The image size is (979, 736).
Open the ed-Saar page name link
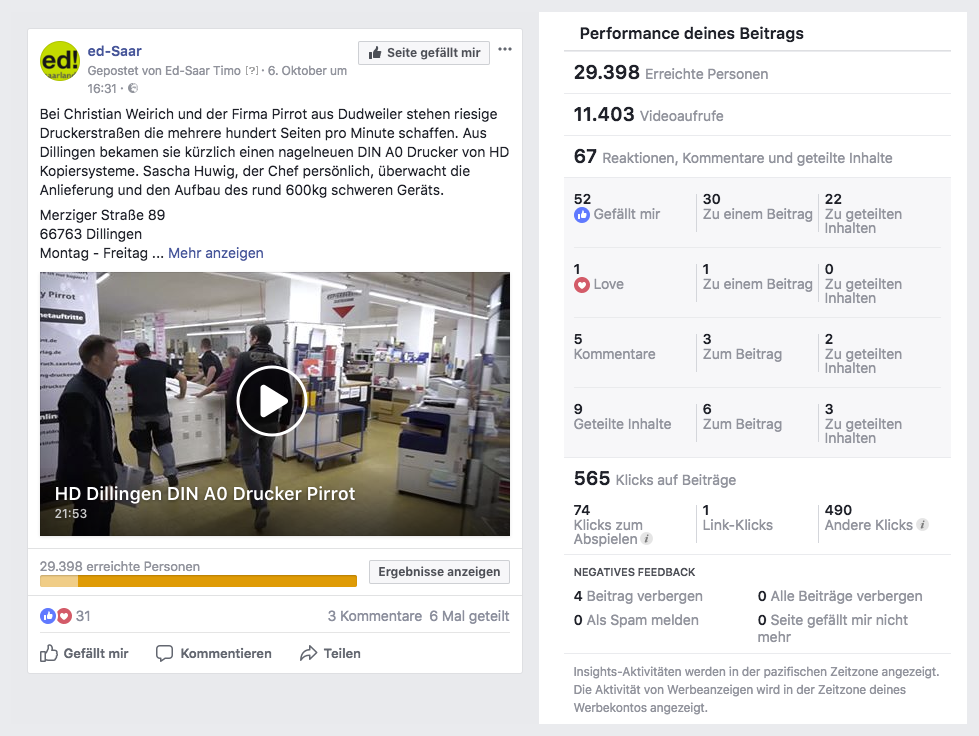pyautogui.click(x=114, y=51)
